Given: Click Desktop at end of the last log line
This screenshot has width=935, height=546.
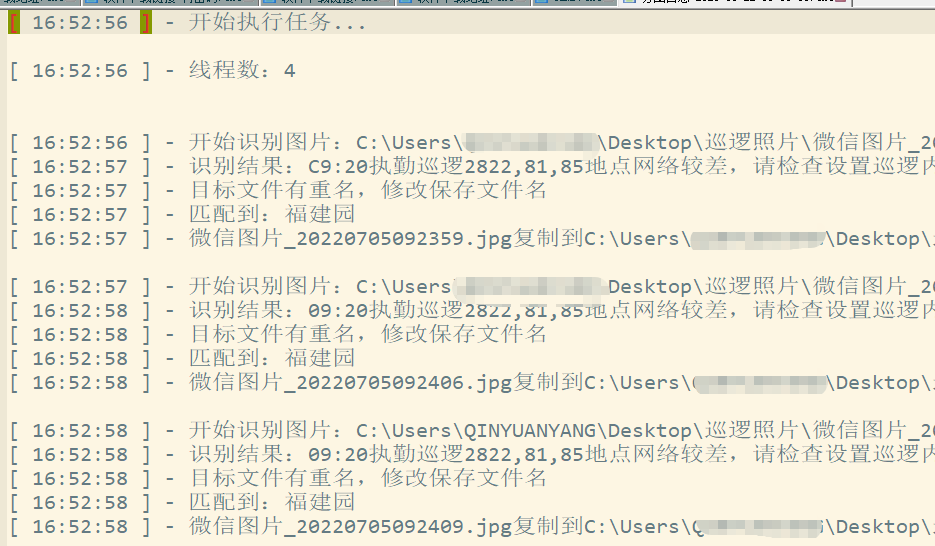Looking at the screenshot, I should [x=878, y=527].
